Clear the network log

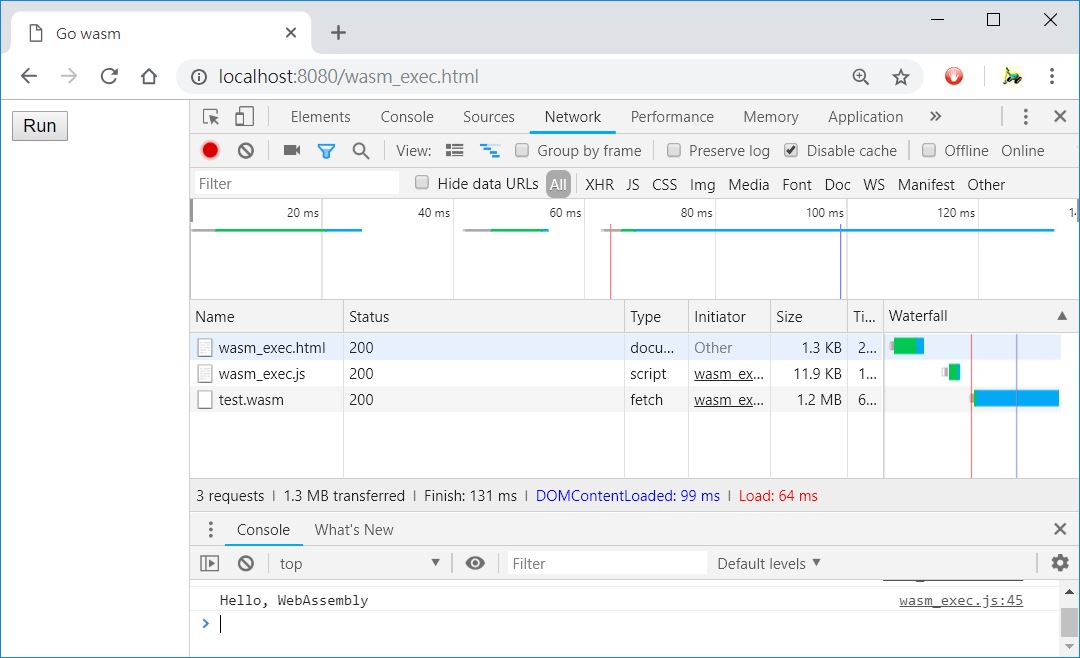(245, 150)
